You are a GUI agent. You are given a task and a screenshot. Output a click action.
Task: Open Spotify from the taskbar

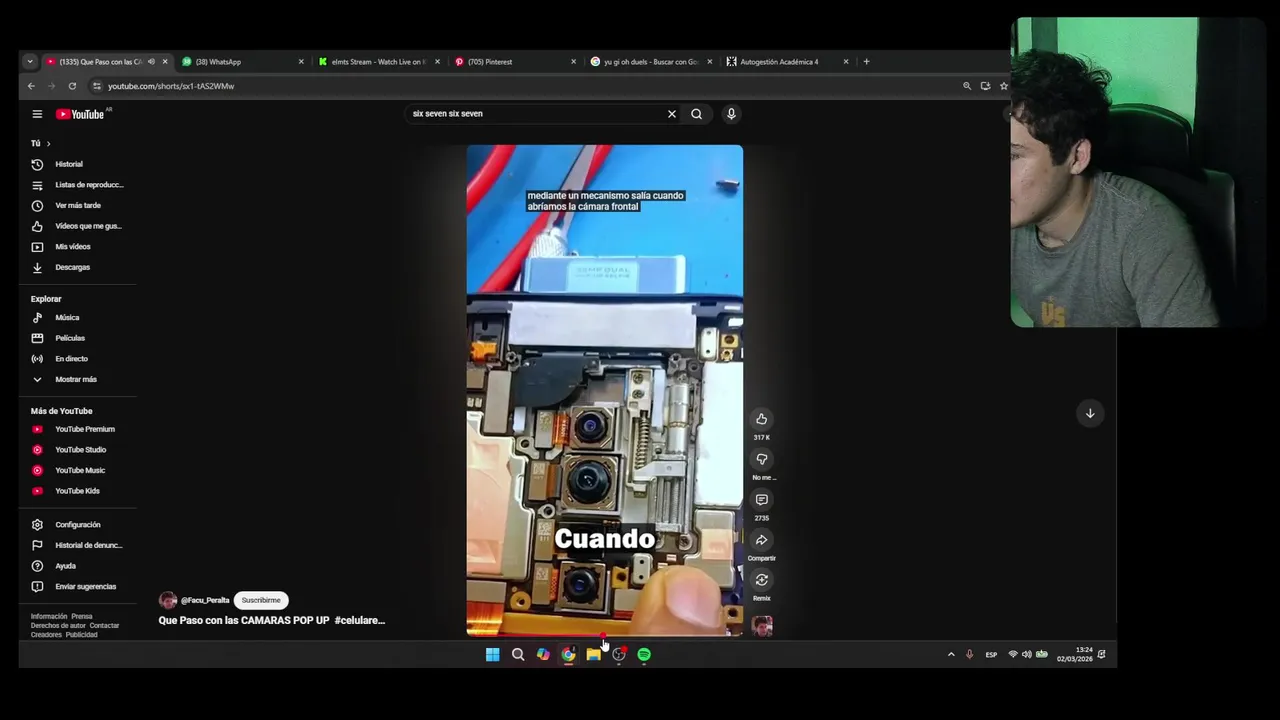pos(644,654)
